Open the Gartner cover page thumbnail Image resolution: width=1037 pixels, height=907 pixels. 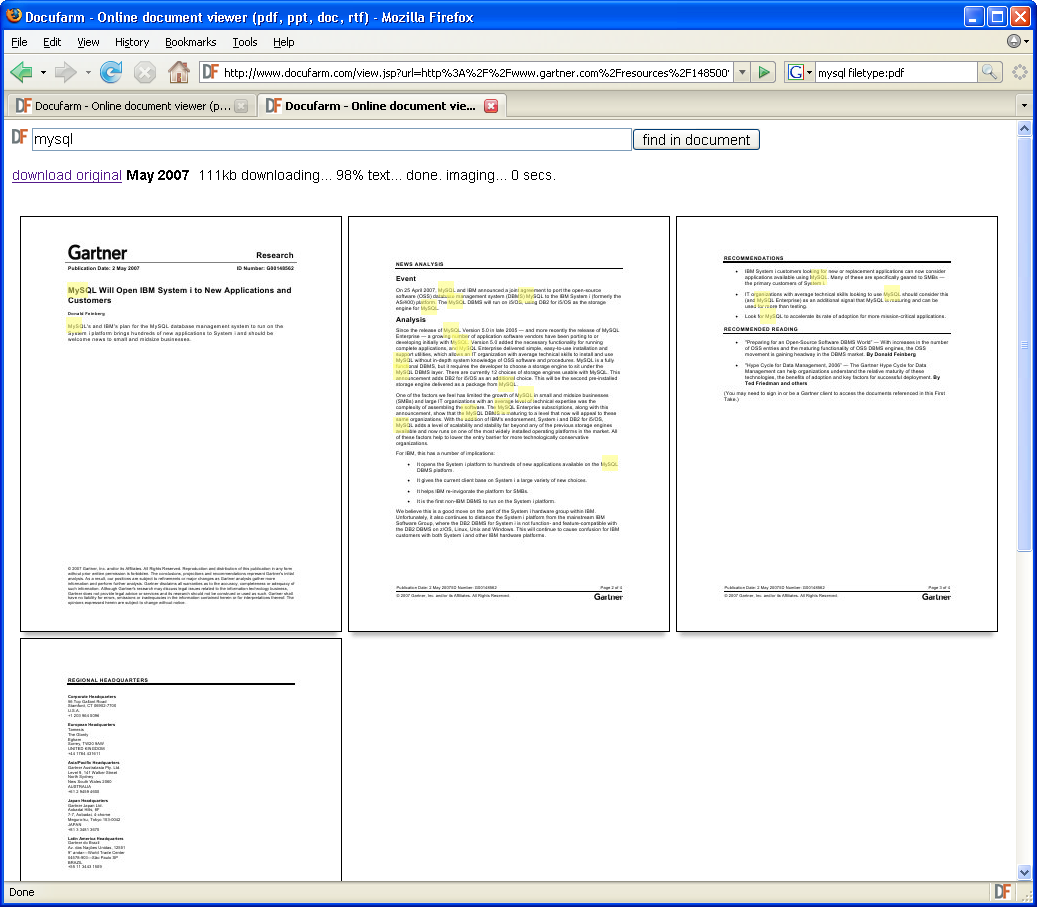coord(181,424)
